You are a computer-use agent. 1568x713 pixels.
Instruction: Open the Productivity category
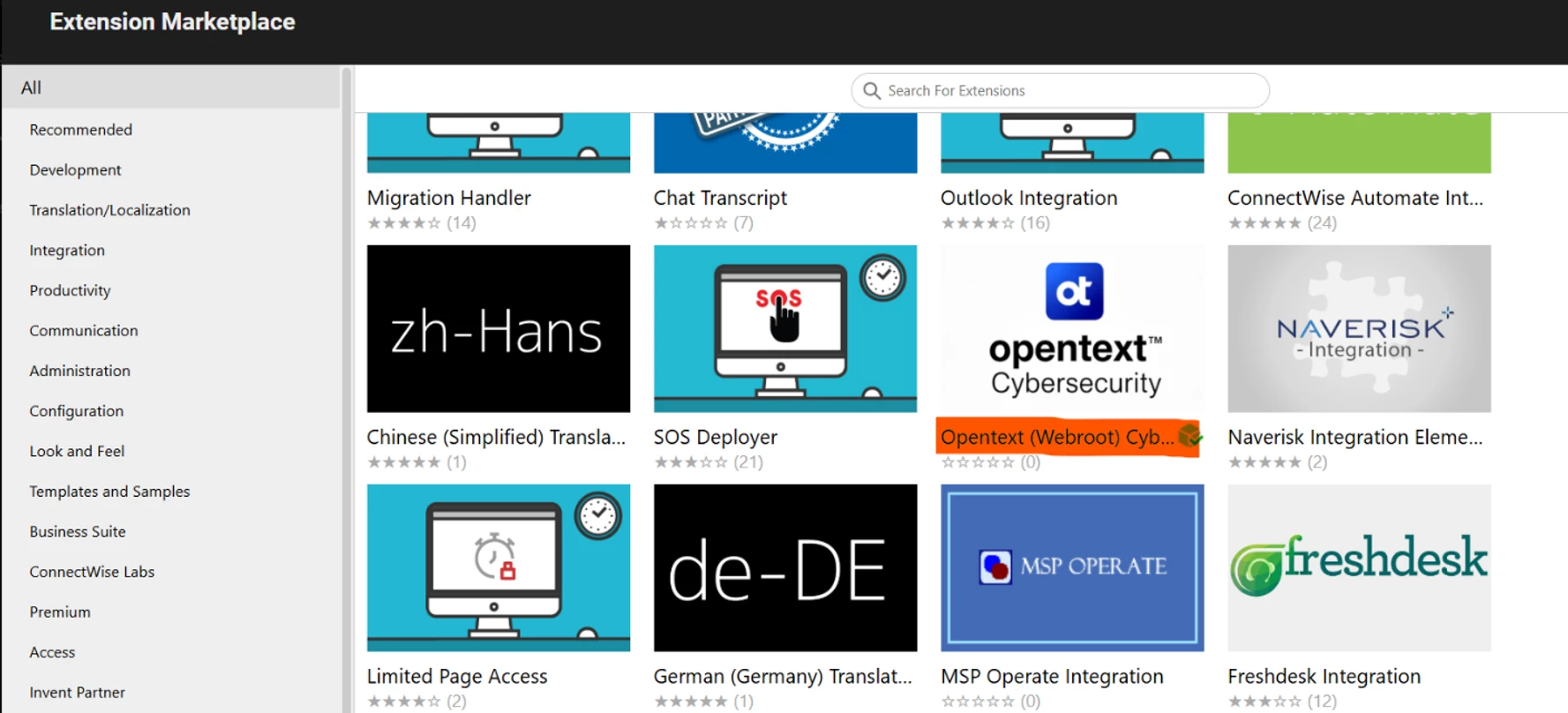pos(70,290)
